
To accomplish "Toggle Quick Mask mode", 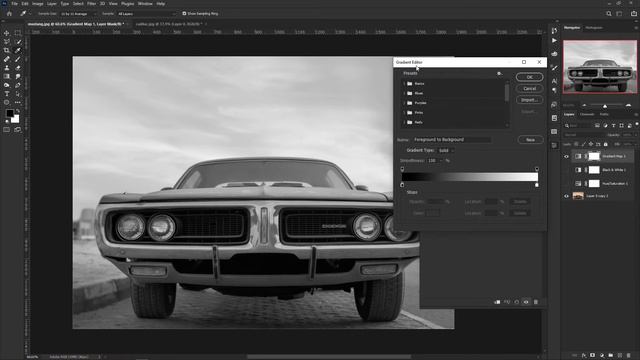I will click(x=7, y=130).
